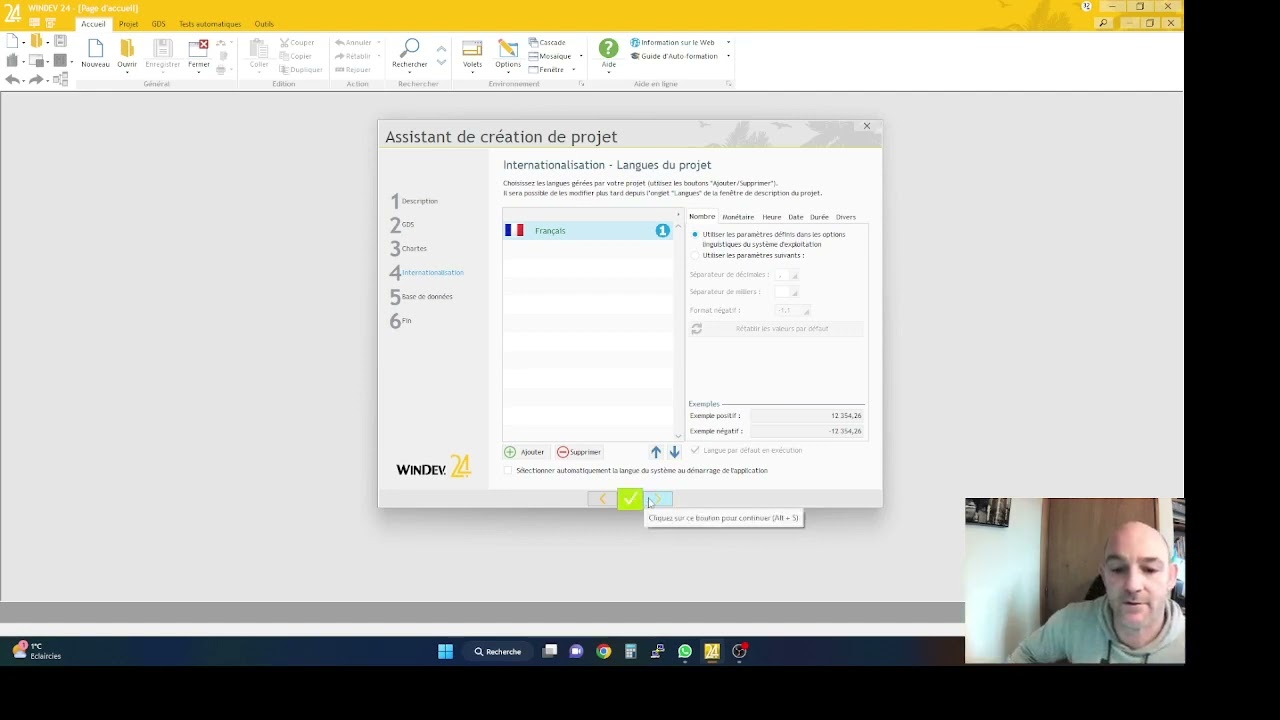Open Recherche in Windows taskbar
Viewport: 1280px width, 720px height.
click(x=498, y=652)
